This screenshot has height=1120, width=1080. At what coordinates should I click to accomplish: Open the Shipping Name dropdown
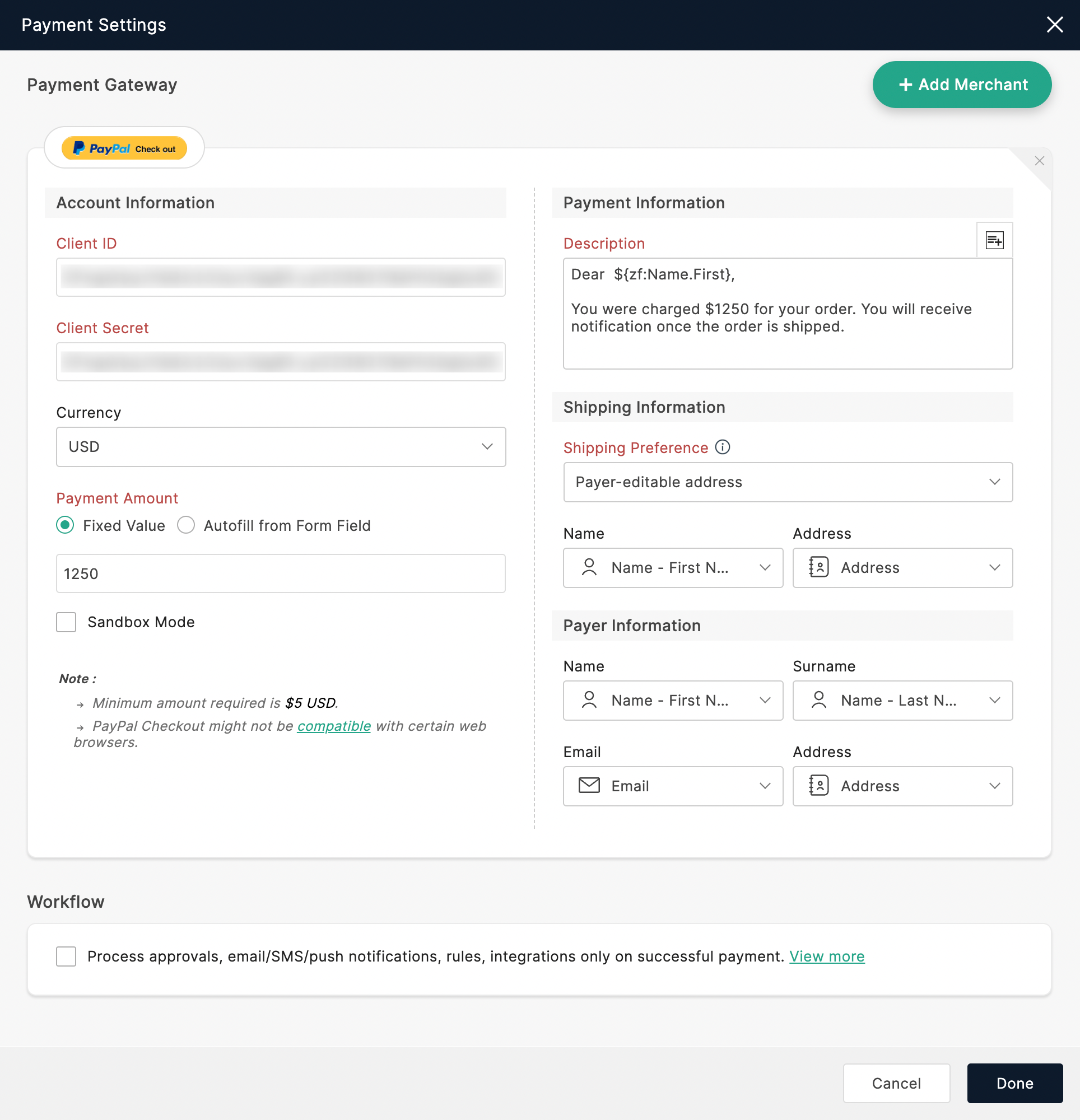tap(672, 567)
